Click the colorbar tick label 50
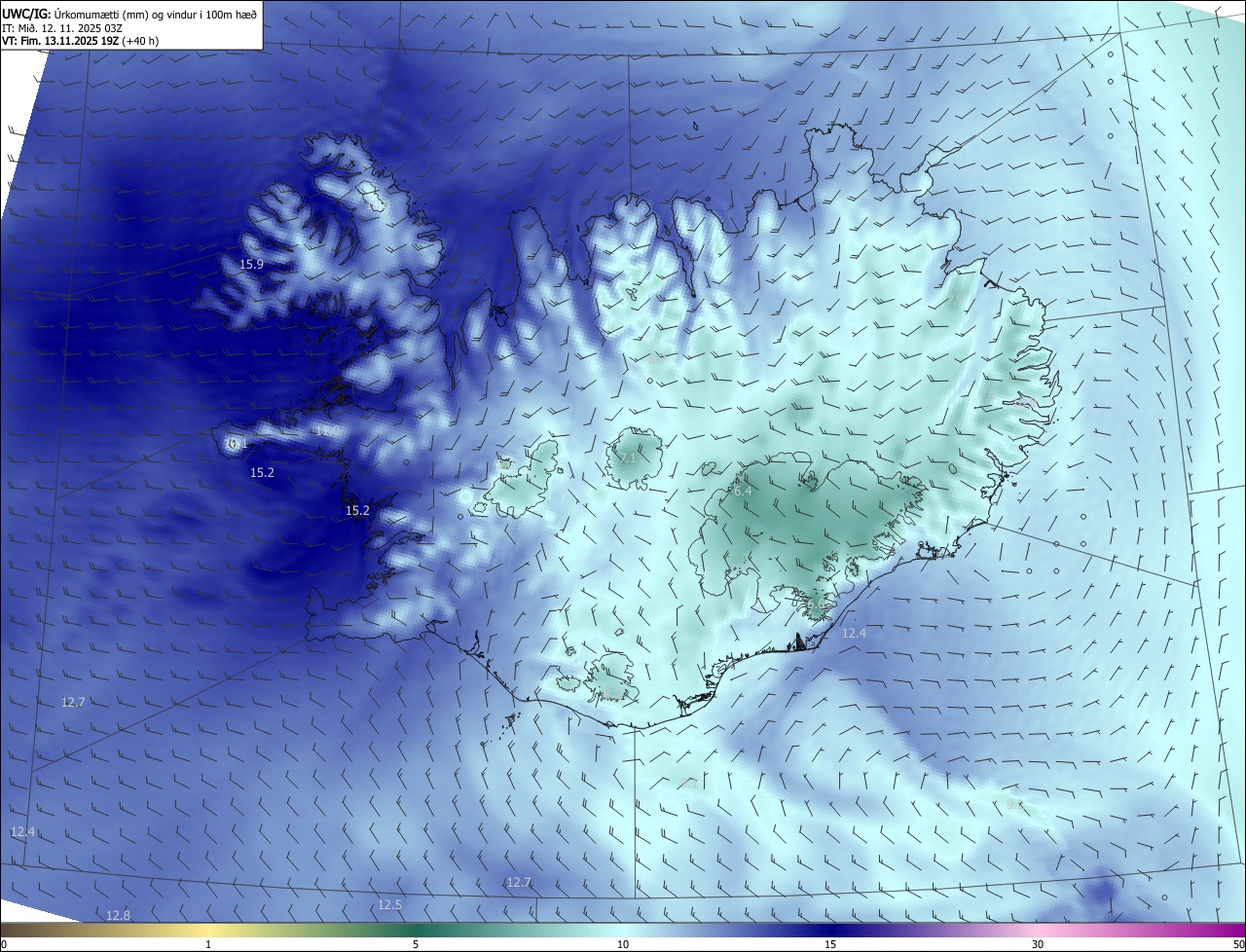The width and height of the screenshot is (1246, 952). pos(1238,944)
